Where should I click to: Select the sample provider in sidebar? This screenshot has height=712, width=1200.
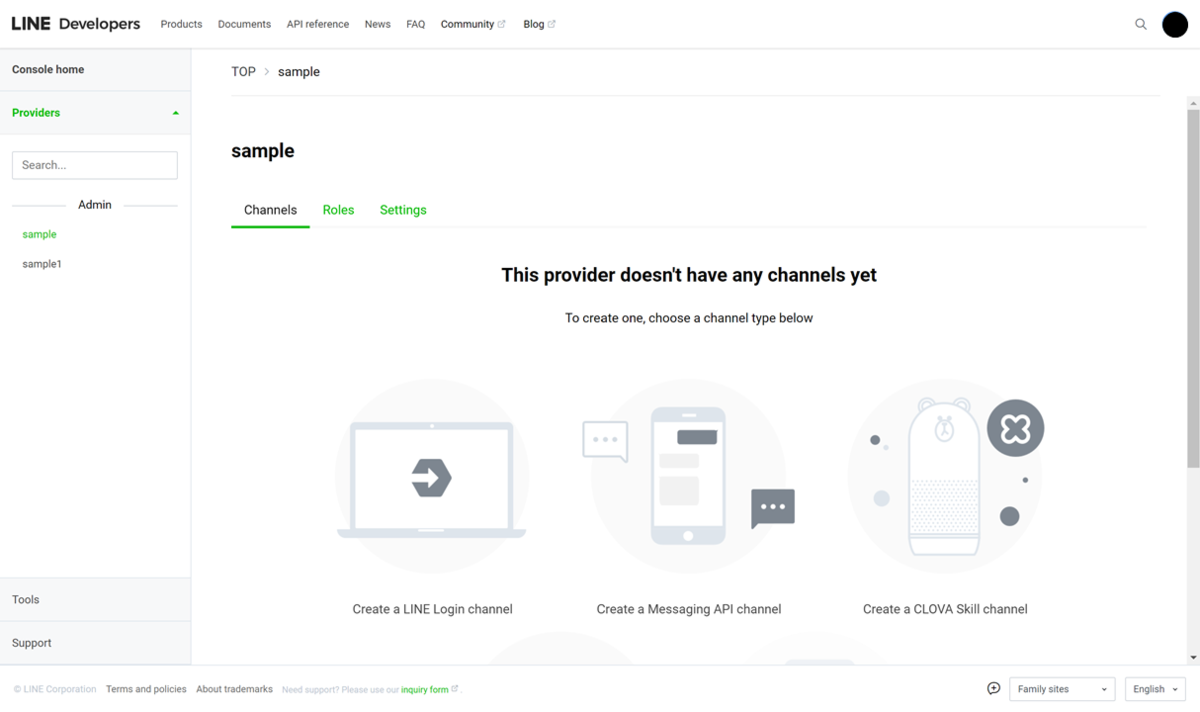(x=40, y=234)
